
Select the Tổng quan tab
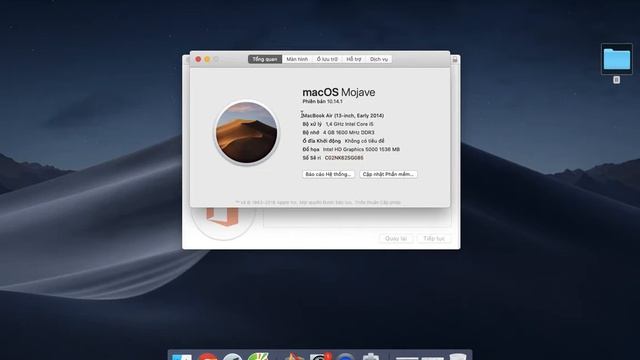(264, 59)
